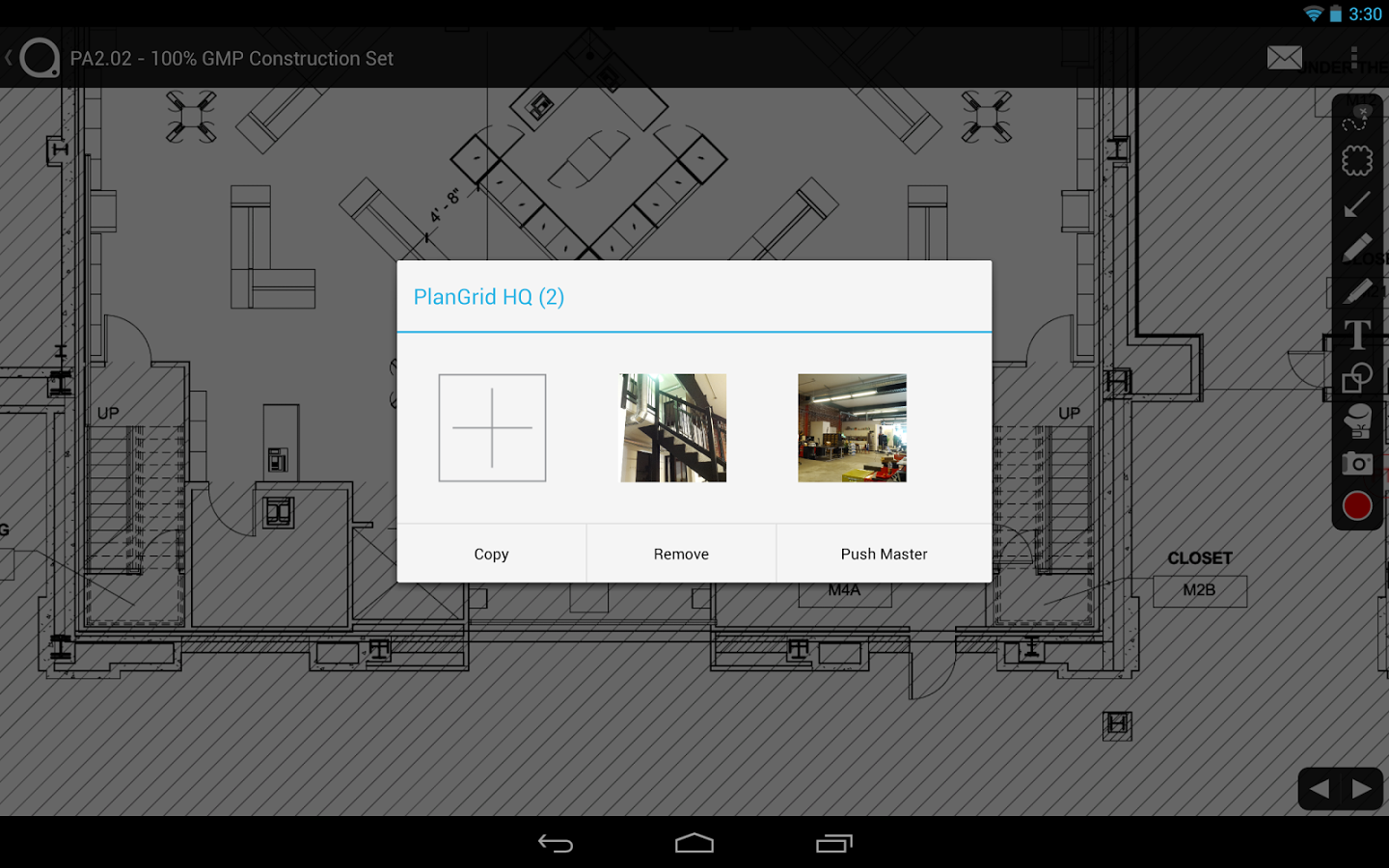Open the staircase photo thumbnail
Viewport: 1389px width, 868px height.
pyautogui.click(x=673, y=427)
